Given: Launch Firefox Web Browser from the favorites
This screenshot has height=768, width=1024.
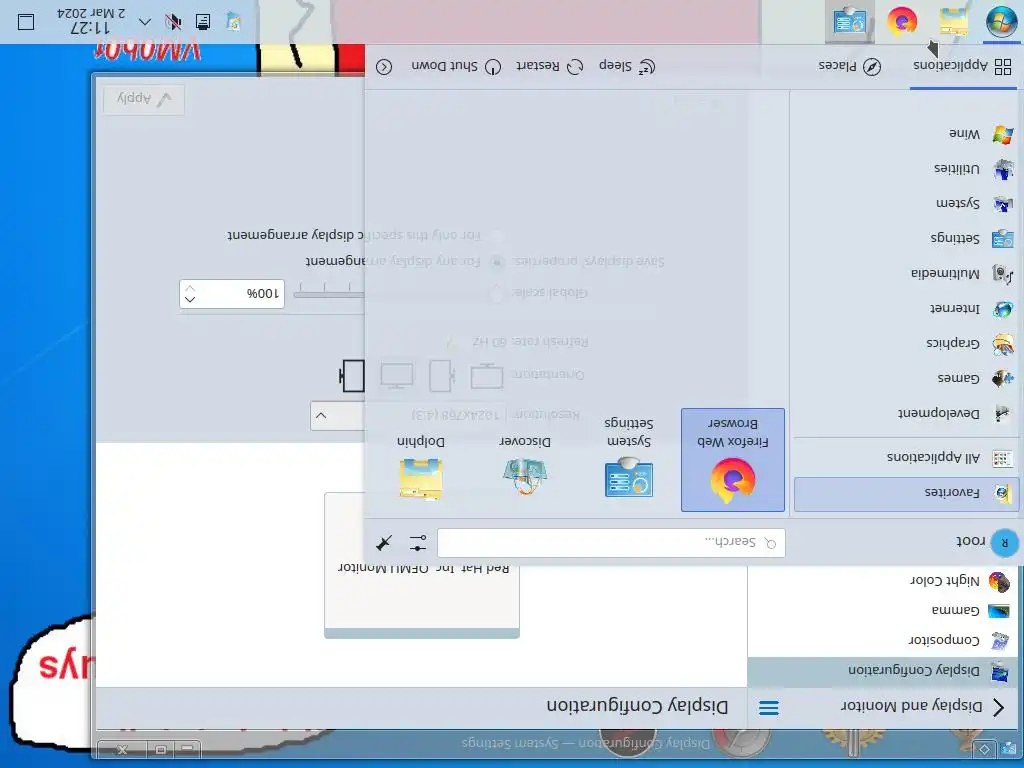Looking at the screenshot, I should (x=733, y=460).
